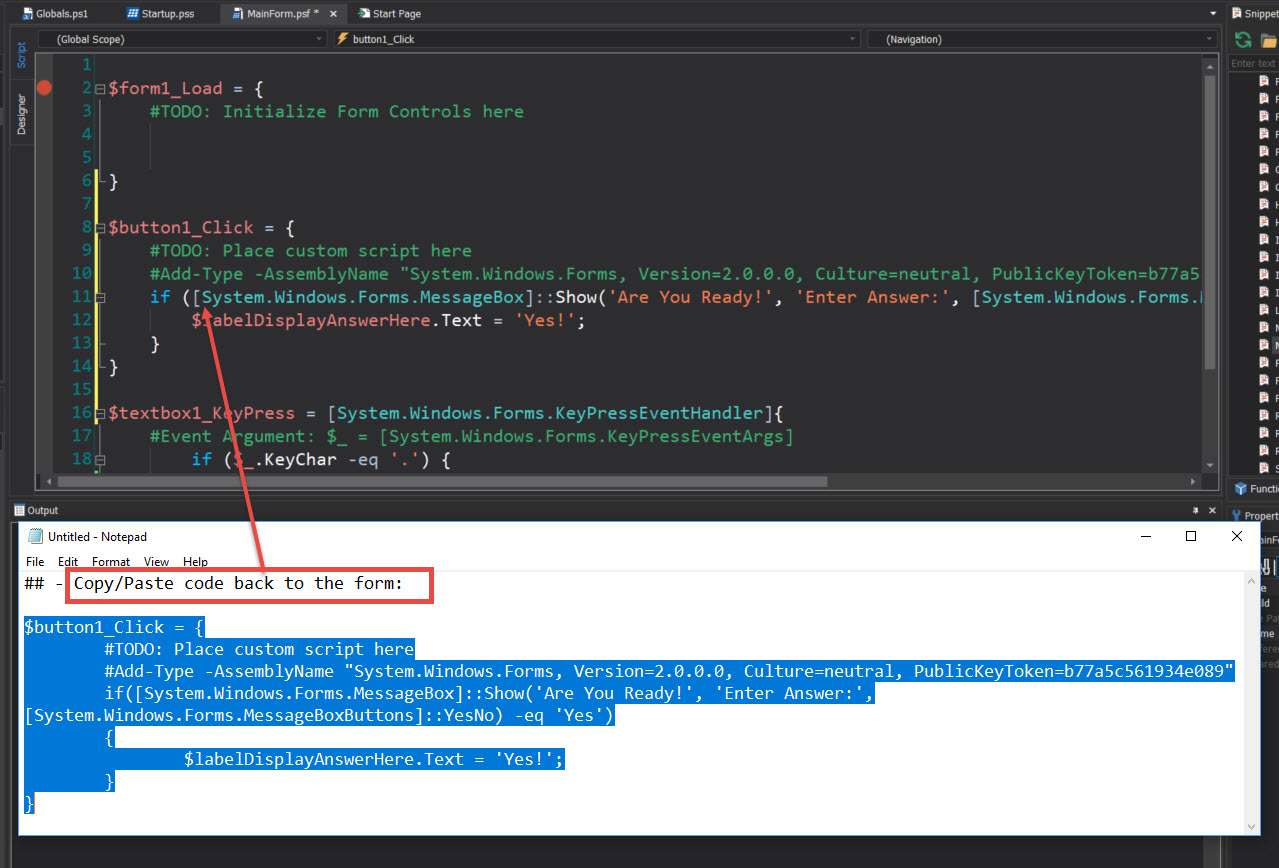Screen dimensions: 1279x868
Task: Click the pin icon of the Output panel
Action: [1196, 510]
